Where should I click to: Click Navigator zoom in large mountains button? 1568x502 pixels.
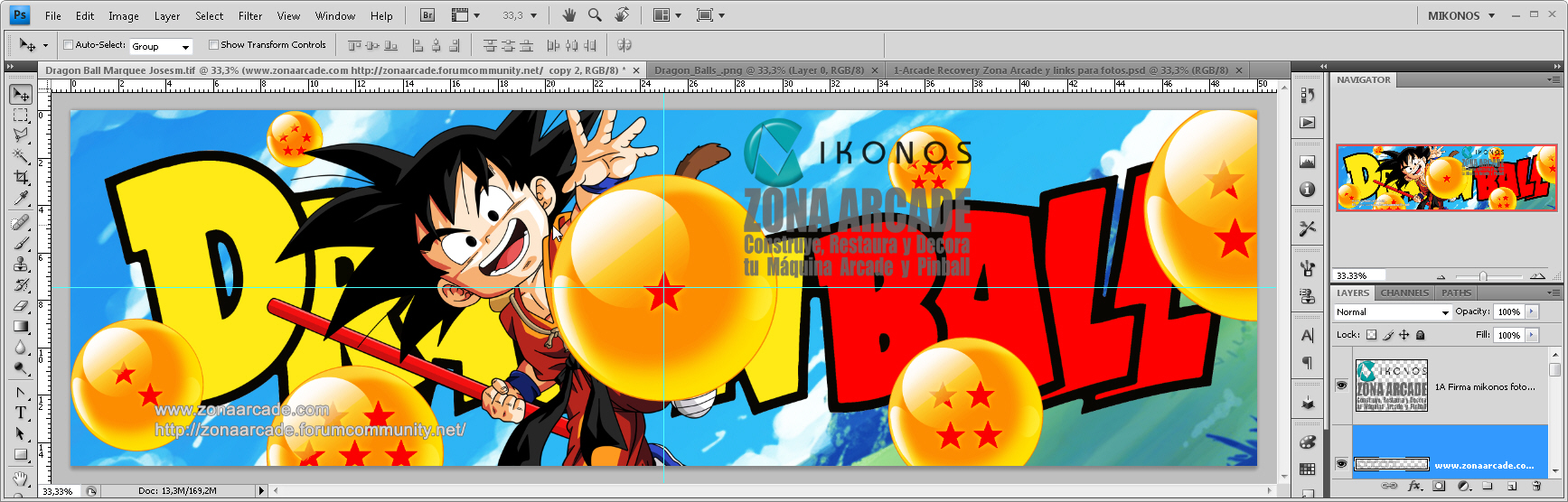1537,276
